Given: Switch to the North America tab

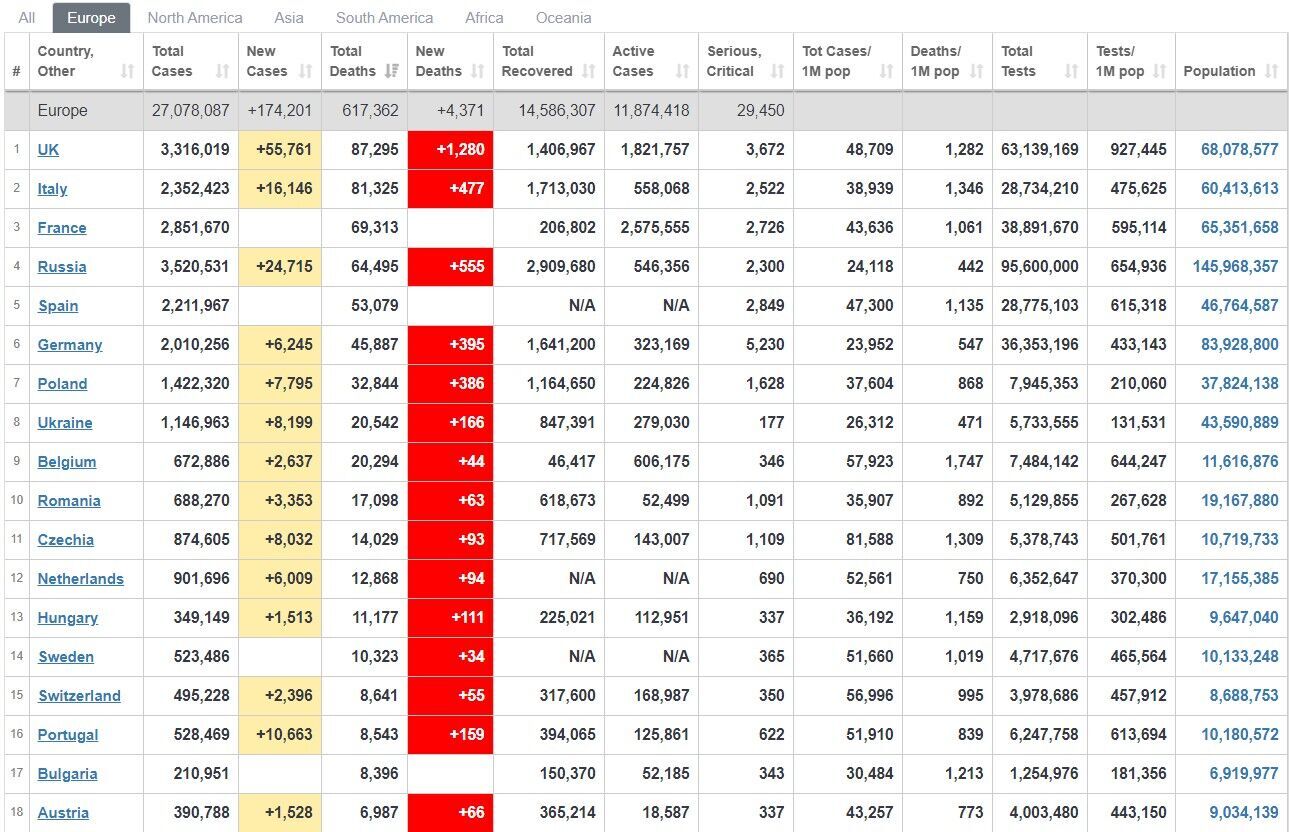Looking at the screenshot, I should [x=195, y=18].
